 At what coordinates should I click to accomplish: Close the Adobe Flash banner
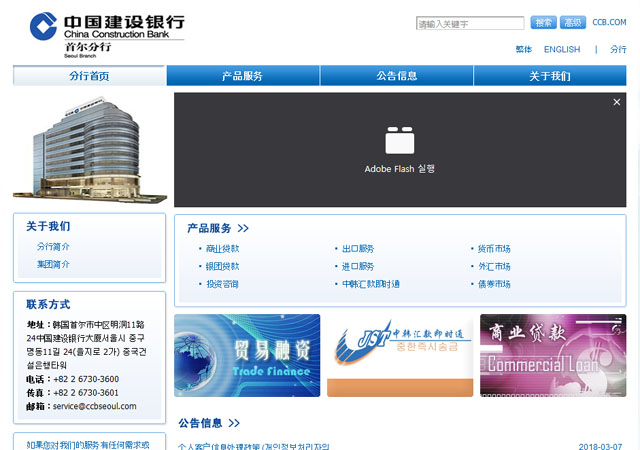tap(617, 102)
